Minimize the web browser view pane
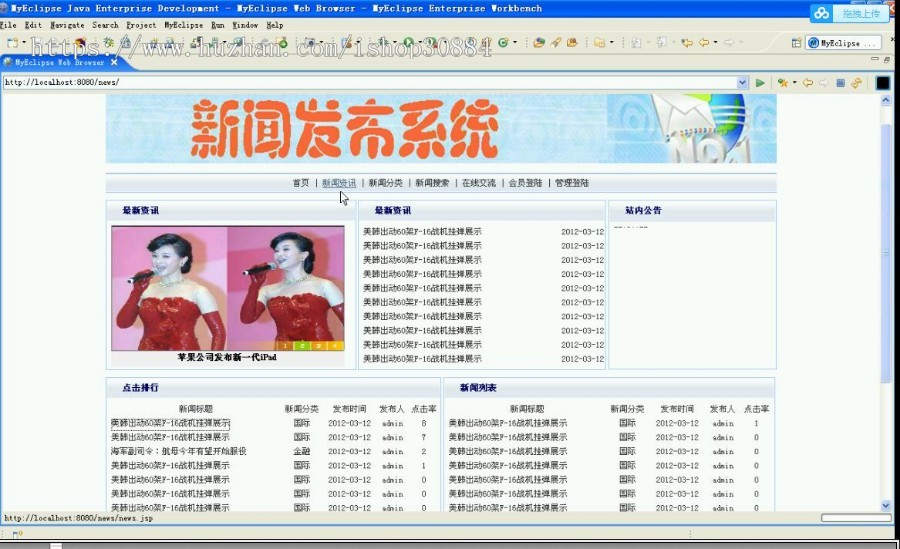Screen dimensions: 900x549 875,59
